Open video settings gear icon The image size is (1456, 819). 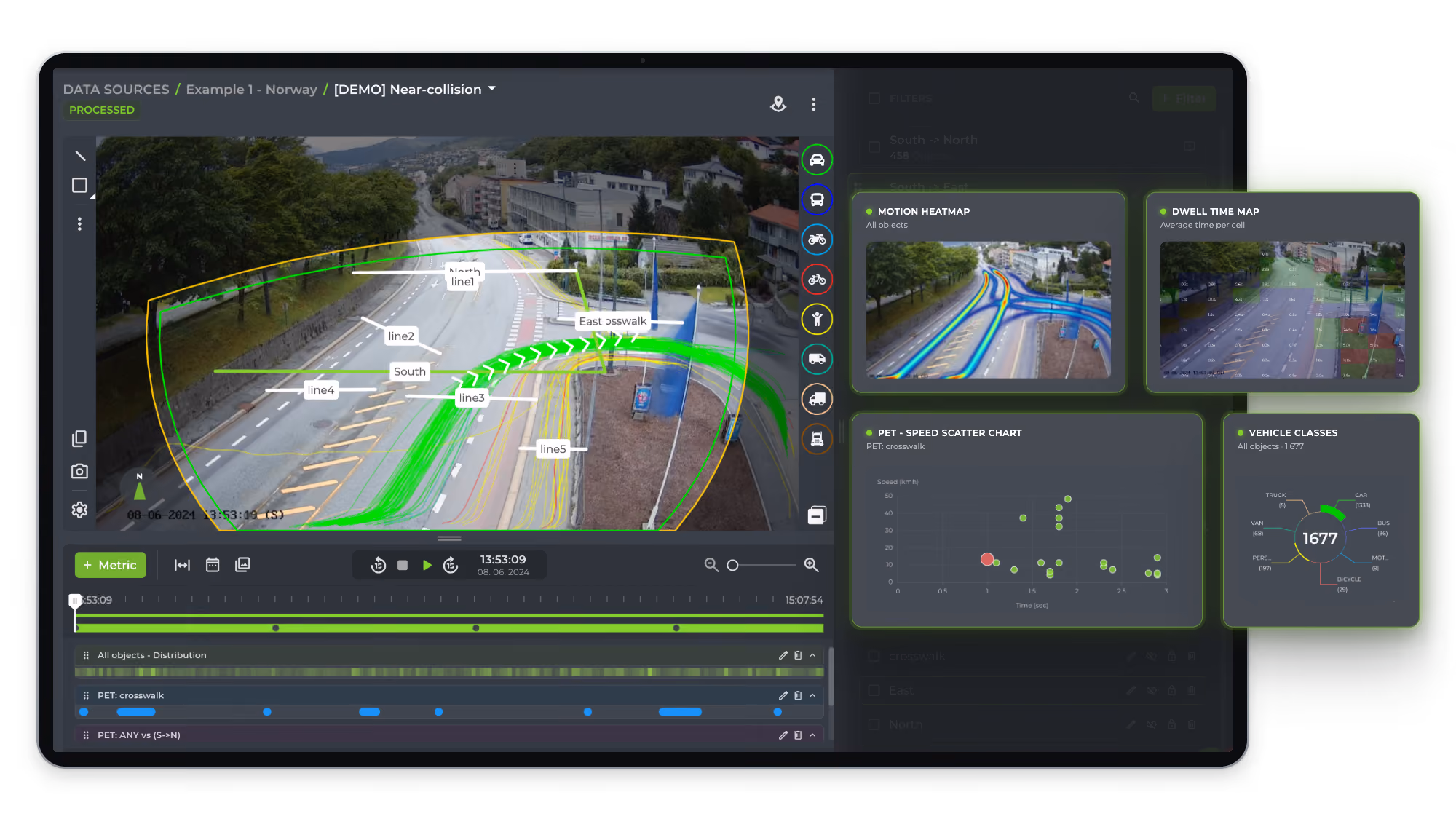(79, 510)
